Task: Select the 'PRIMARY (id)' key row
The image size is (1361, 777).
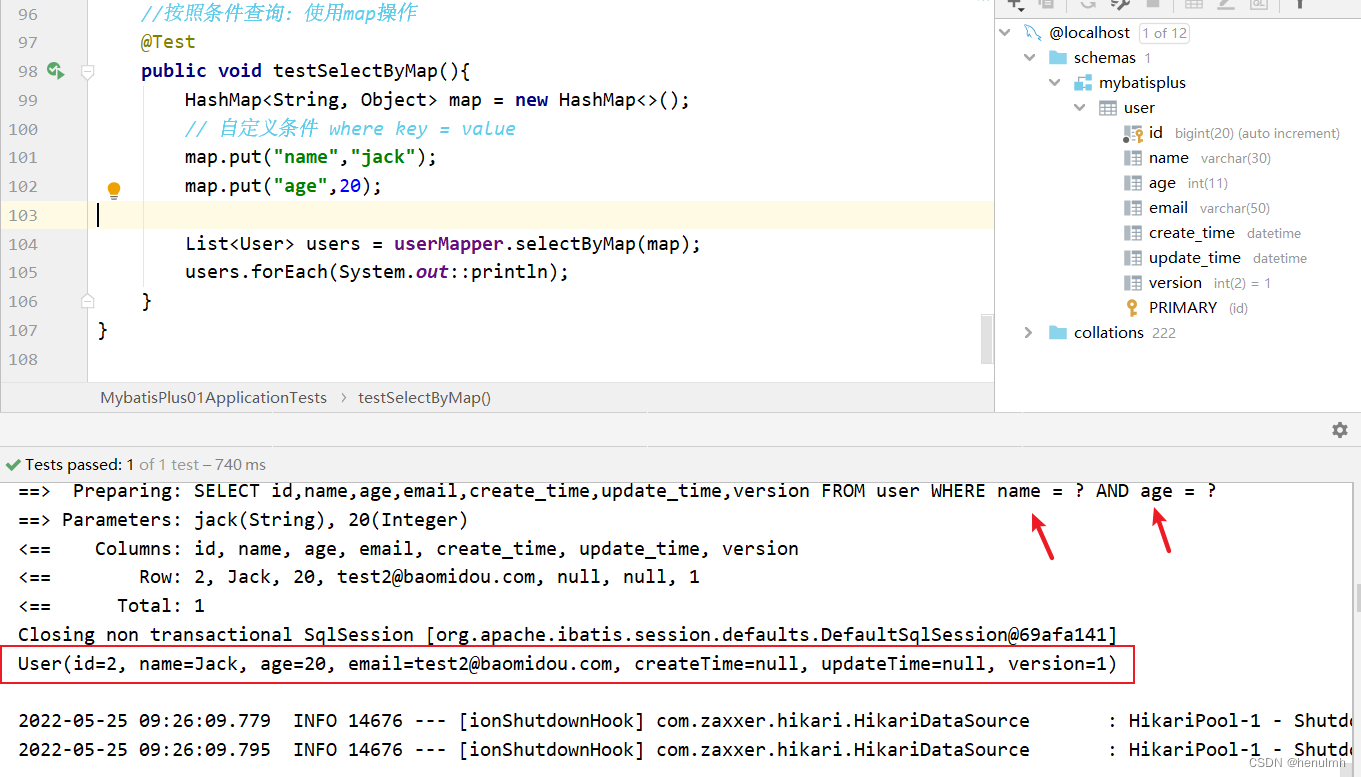Action: click(x=1177, y=308)
